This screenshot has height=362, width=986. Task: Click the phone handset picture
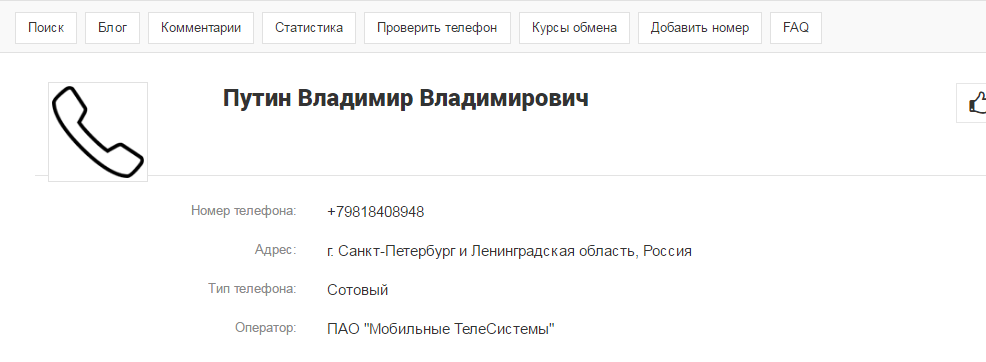pos(98,132)
